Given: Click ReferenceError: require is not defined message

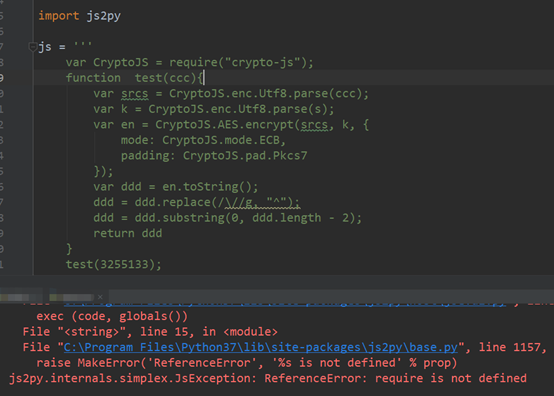Looking at the screenshot, I should (395, 378).
